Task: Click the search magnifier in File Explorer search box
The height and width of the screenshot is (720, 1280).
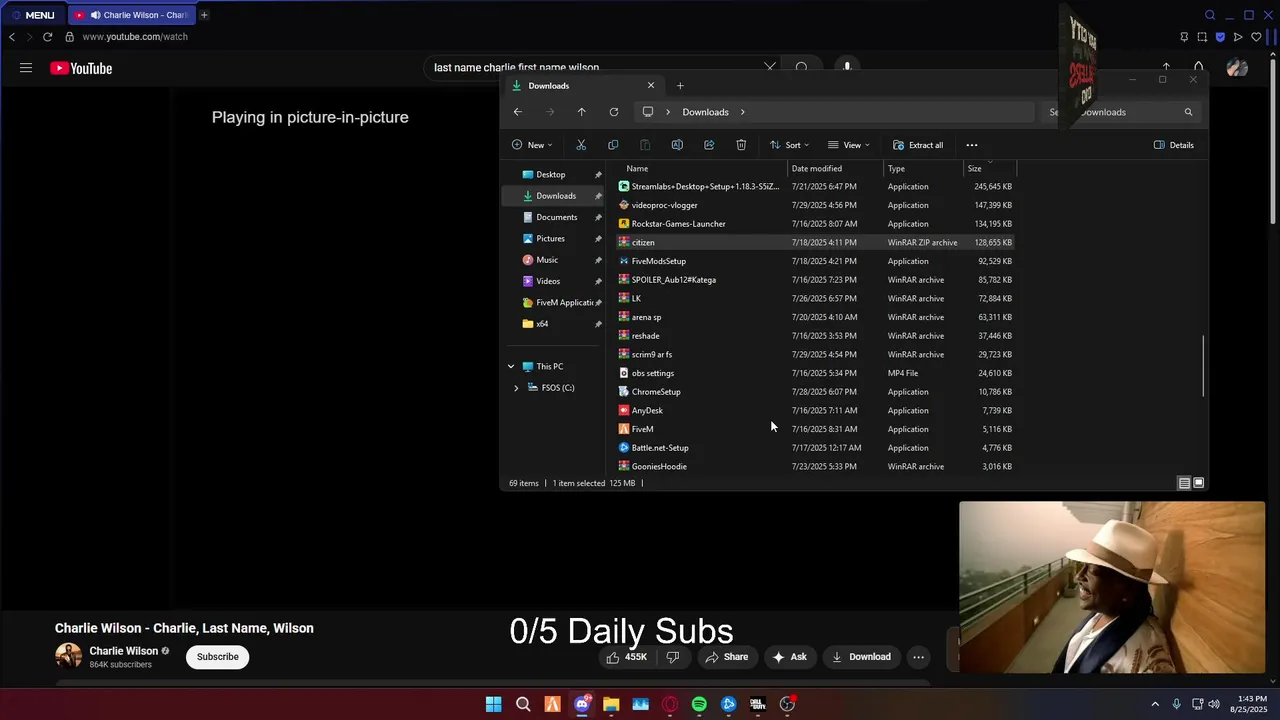Action: (1188, 112)
